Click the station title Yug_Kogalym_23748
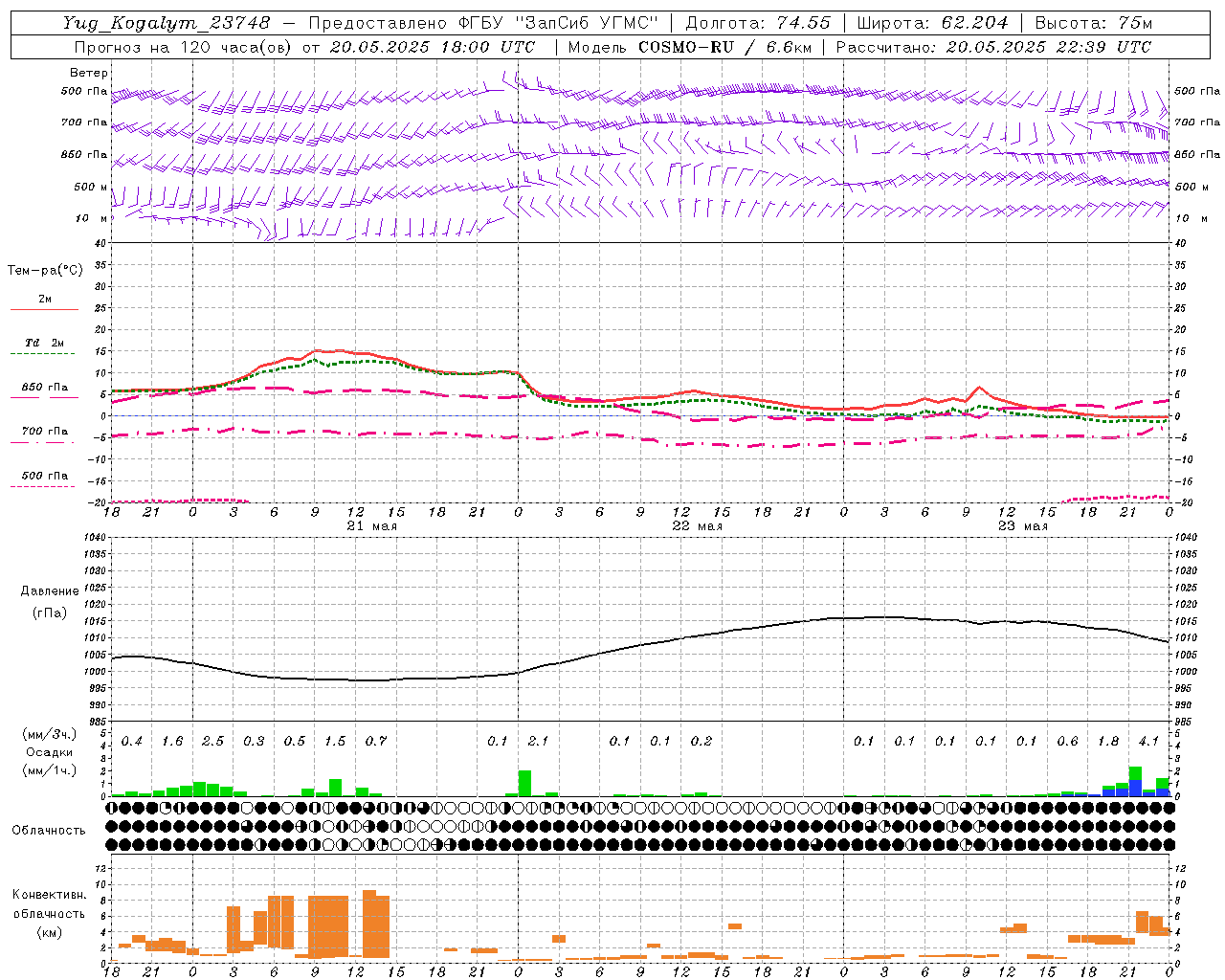The height and width of the screenshot is (980, 1225). 167,23
